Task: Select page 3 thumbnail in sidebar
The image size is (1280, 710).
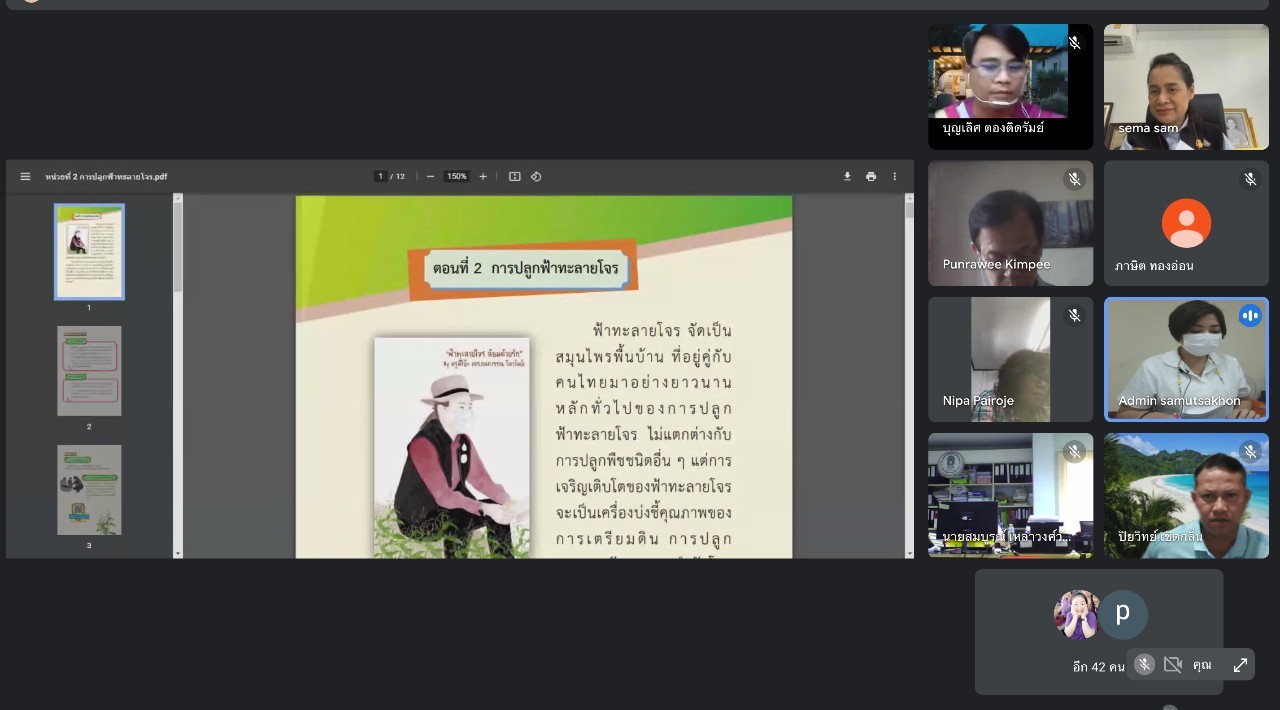Action: [89, 490]
